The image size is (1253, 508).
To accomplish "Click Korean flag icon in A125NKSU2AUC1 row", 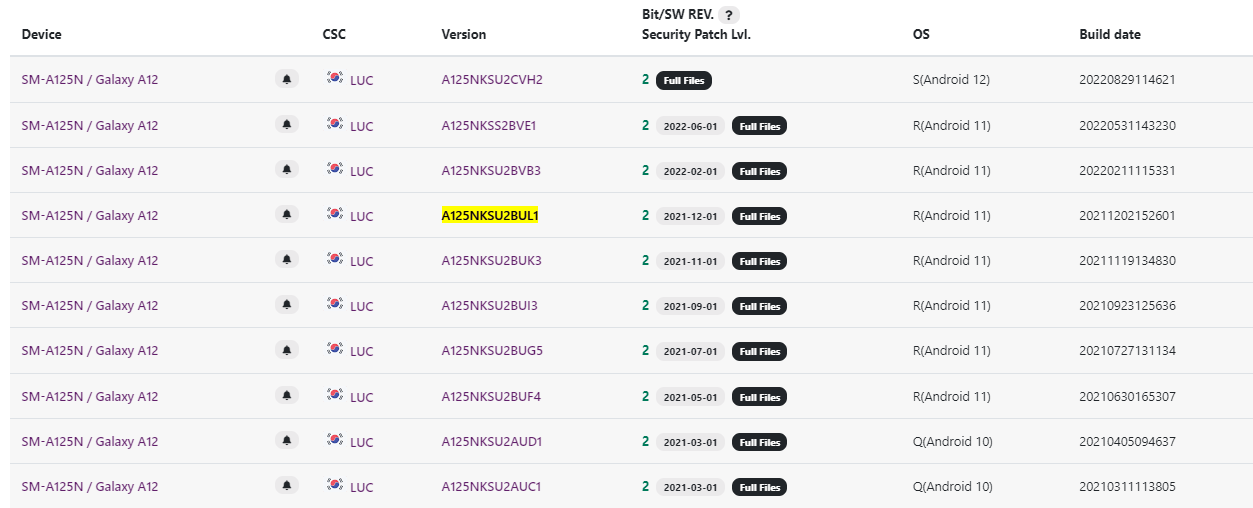I will pyautogui.click(x=335, y=485).
